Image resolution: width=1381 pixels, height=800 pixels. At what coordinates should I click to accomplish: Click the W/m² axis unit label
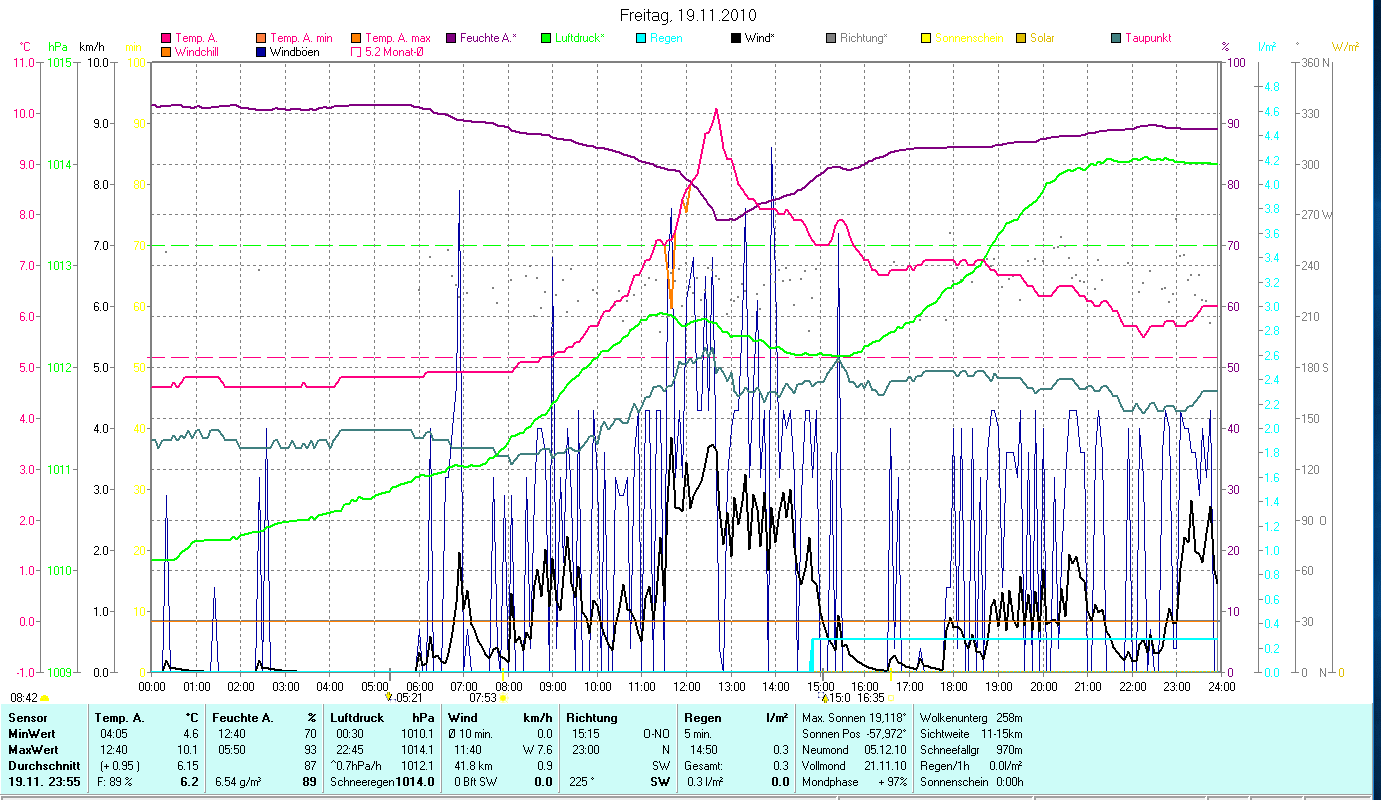(1345, 47)
